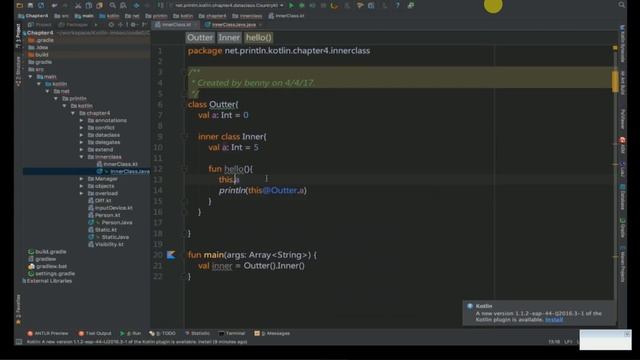This screenshot has height=360, width=640.
Task: Click the package declaration on line 1
Action: pyautogui.click(x=279, y=51)
